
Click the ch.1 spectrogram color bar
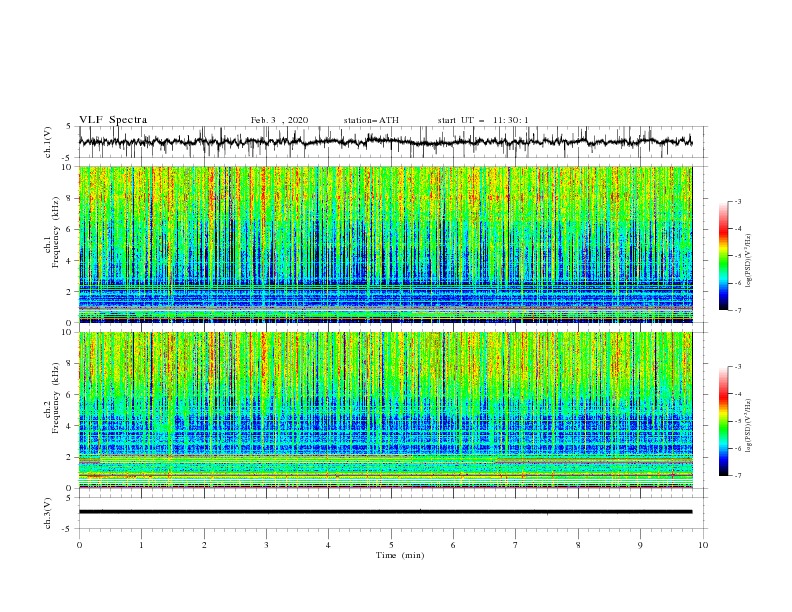coord(723,256)
